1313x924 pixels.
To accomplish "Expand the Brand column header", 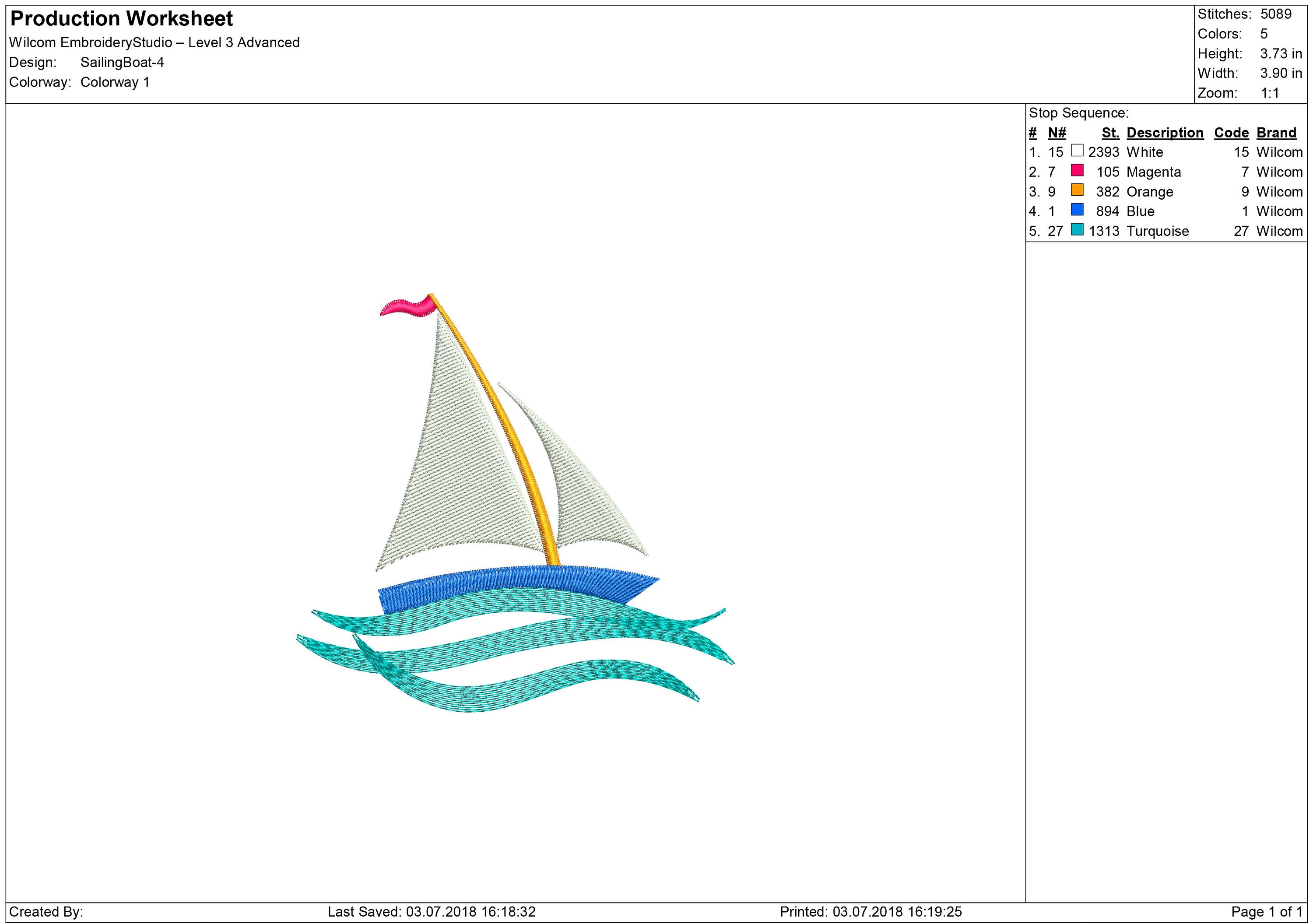I will point(1276,133).
